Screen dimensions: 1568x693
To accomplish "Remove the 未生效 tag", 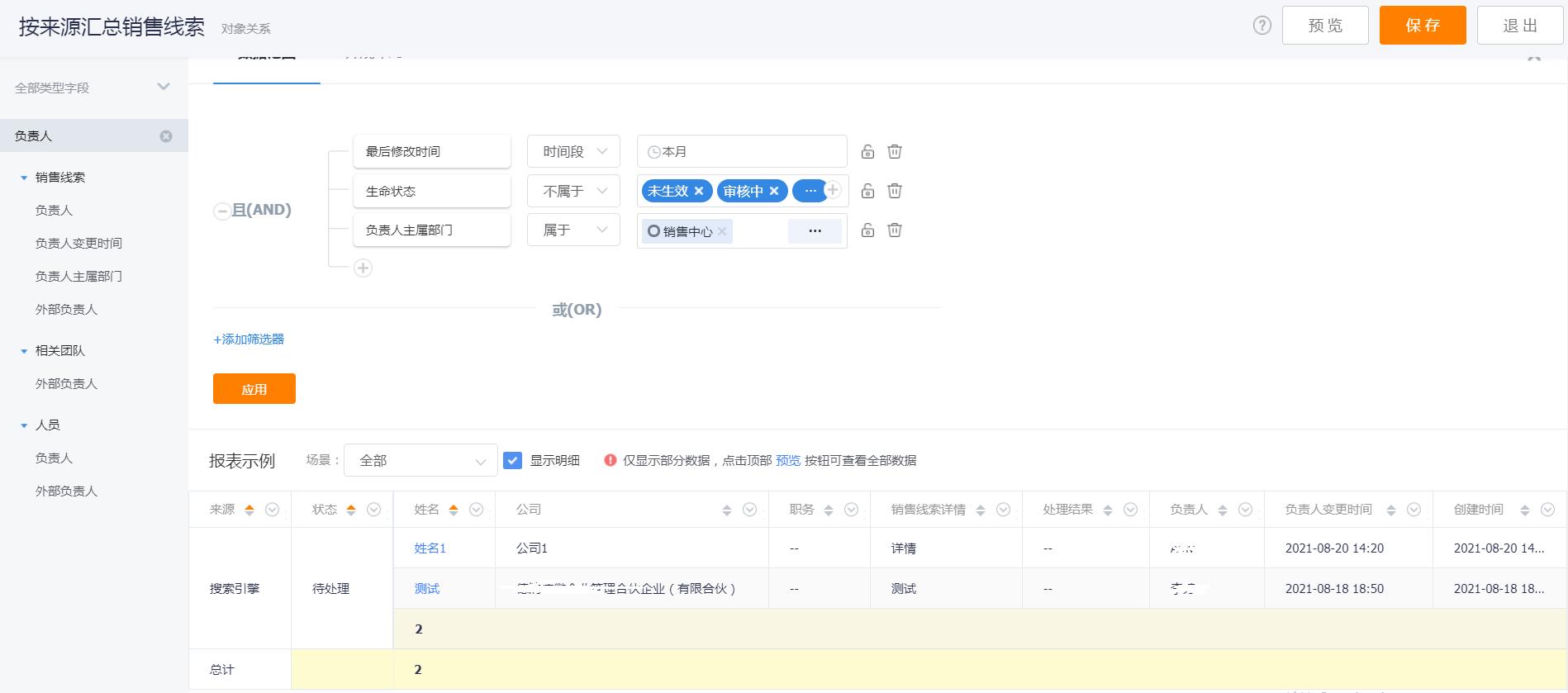I will click(x=699, y=192).
